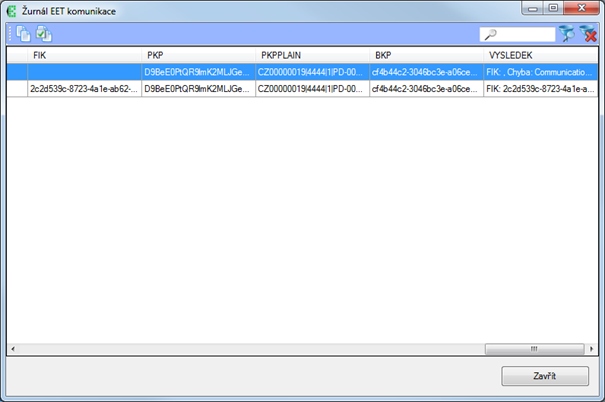The image size is (605, 402).
Task: Click the PKPPLAIN column header
Action: (312, 55)
